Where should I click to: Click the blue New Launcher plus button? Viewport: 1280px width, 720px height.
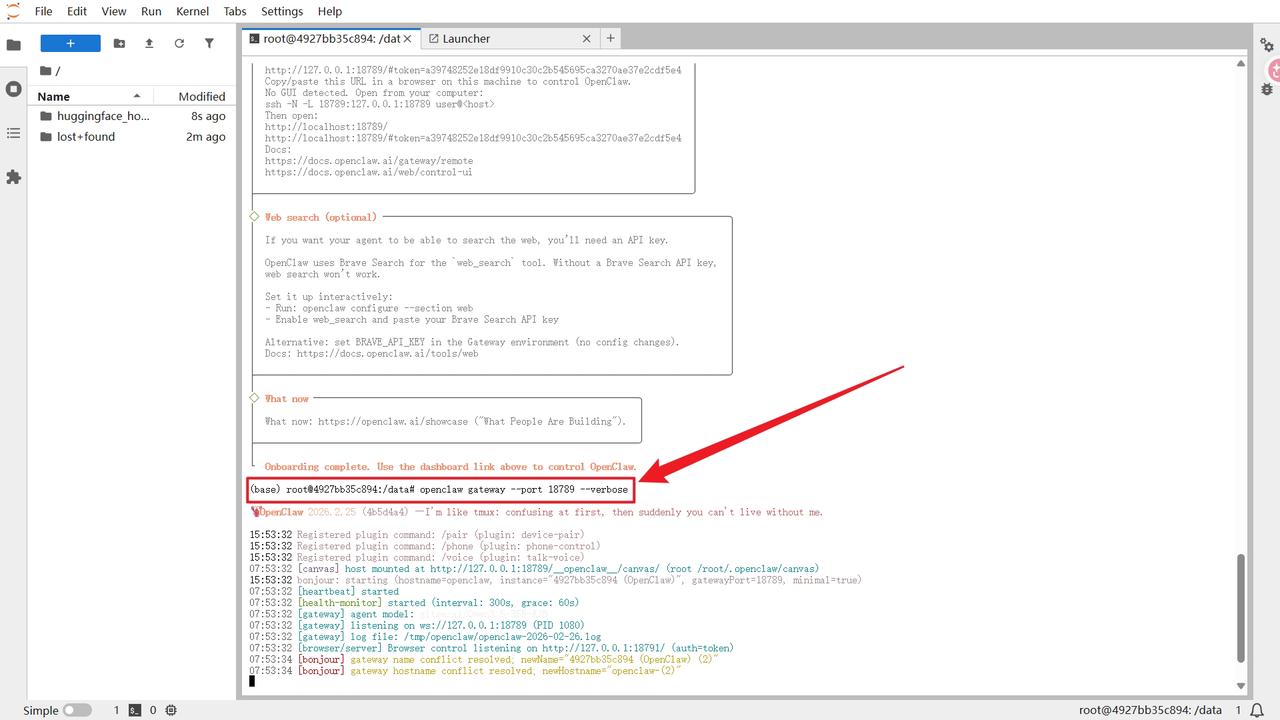pyautogui.click(x=70, y=43)
